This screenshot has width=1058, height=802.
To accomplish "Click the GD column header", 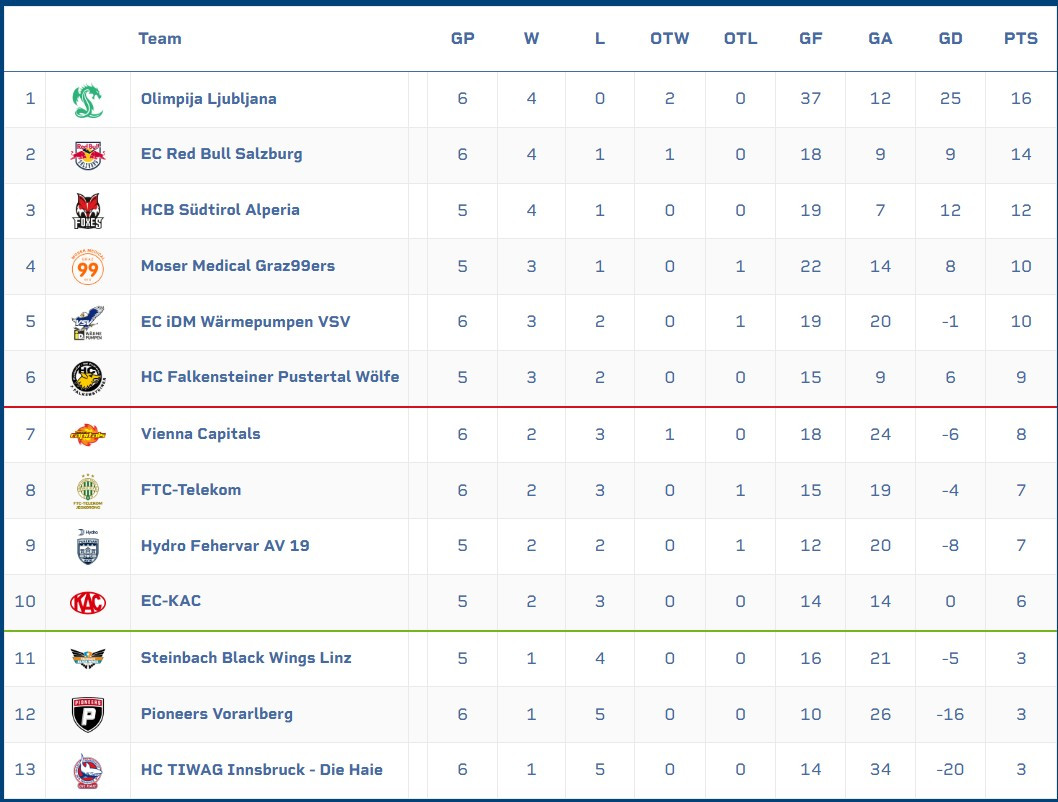I will tap(950, 39).
